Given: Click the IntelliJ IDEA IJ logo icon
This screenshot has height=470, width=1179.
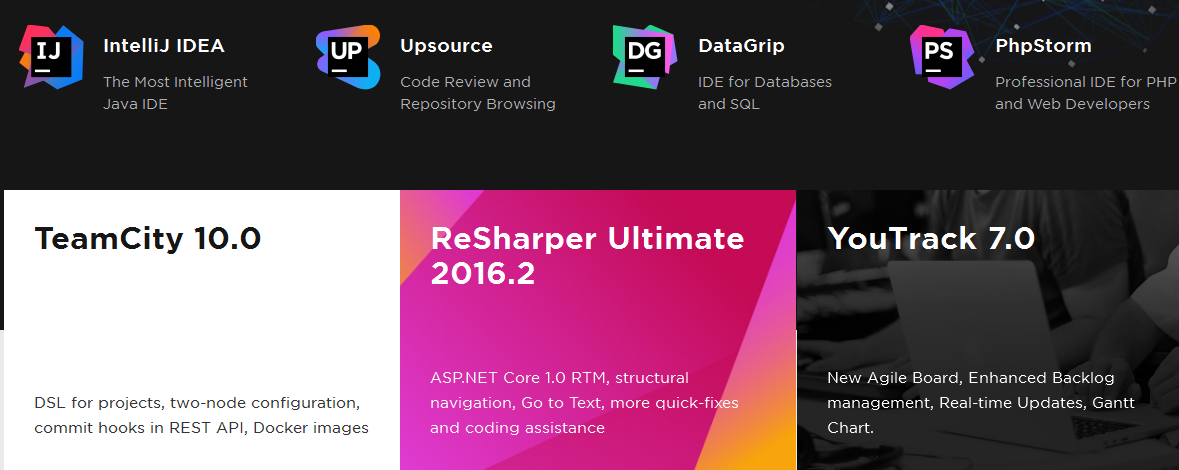Looking at the screenshot, I should click(51, 58).
